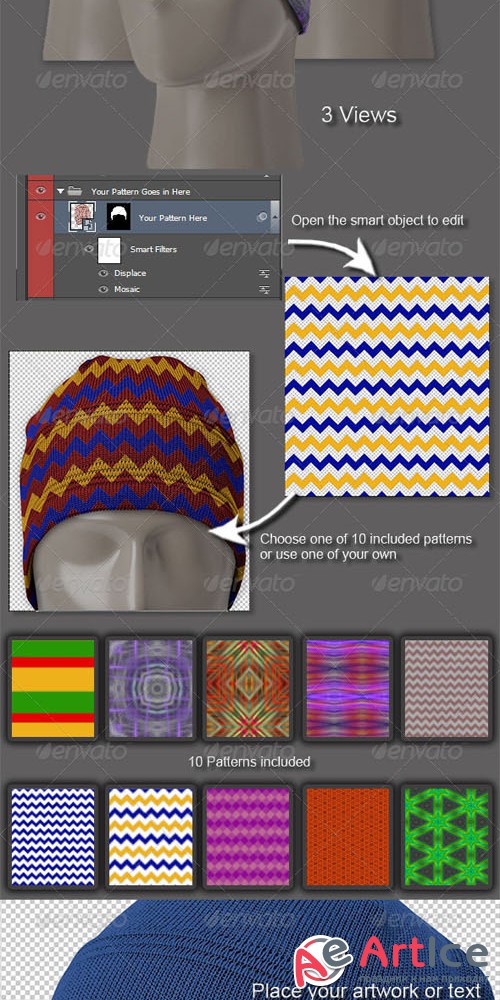
Task: Open Mosaic filter blending options icon
Action: click(x=264, y=290)
